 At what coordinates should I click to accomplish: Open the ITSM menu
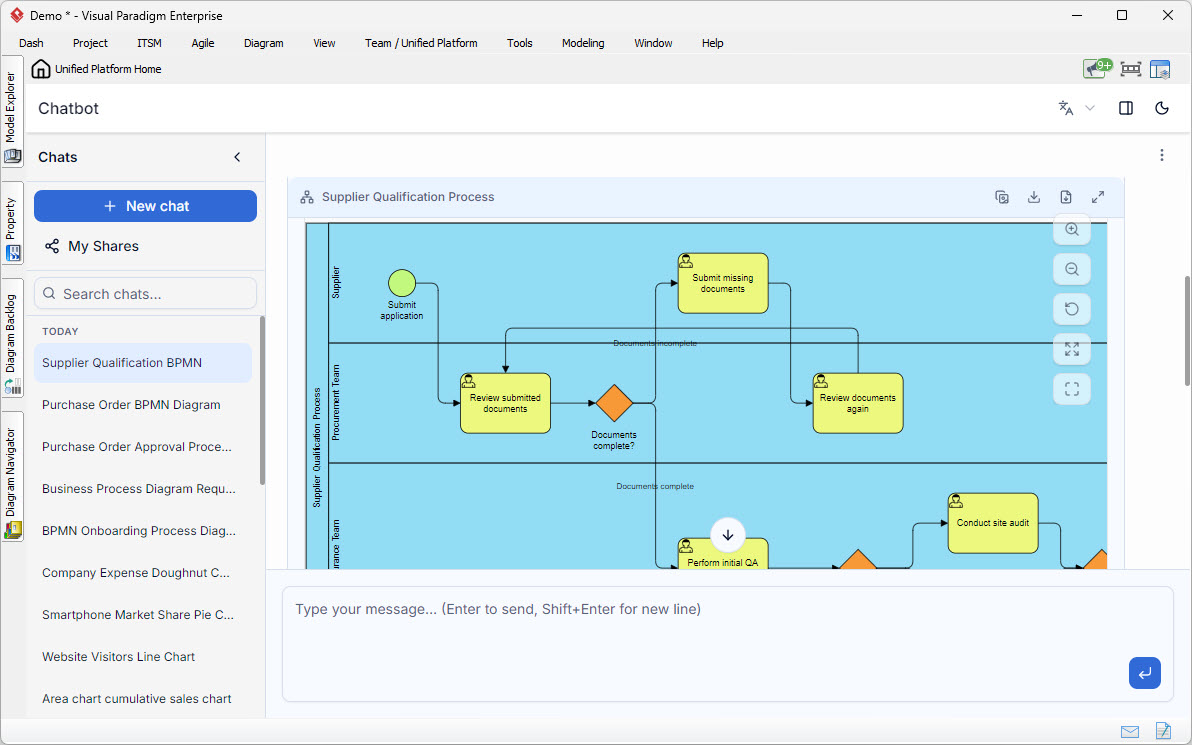pyautogui.click(x=149, y=43)
